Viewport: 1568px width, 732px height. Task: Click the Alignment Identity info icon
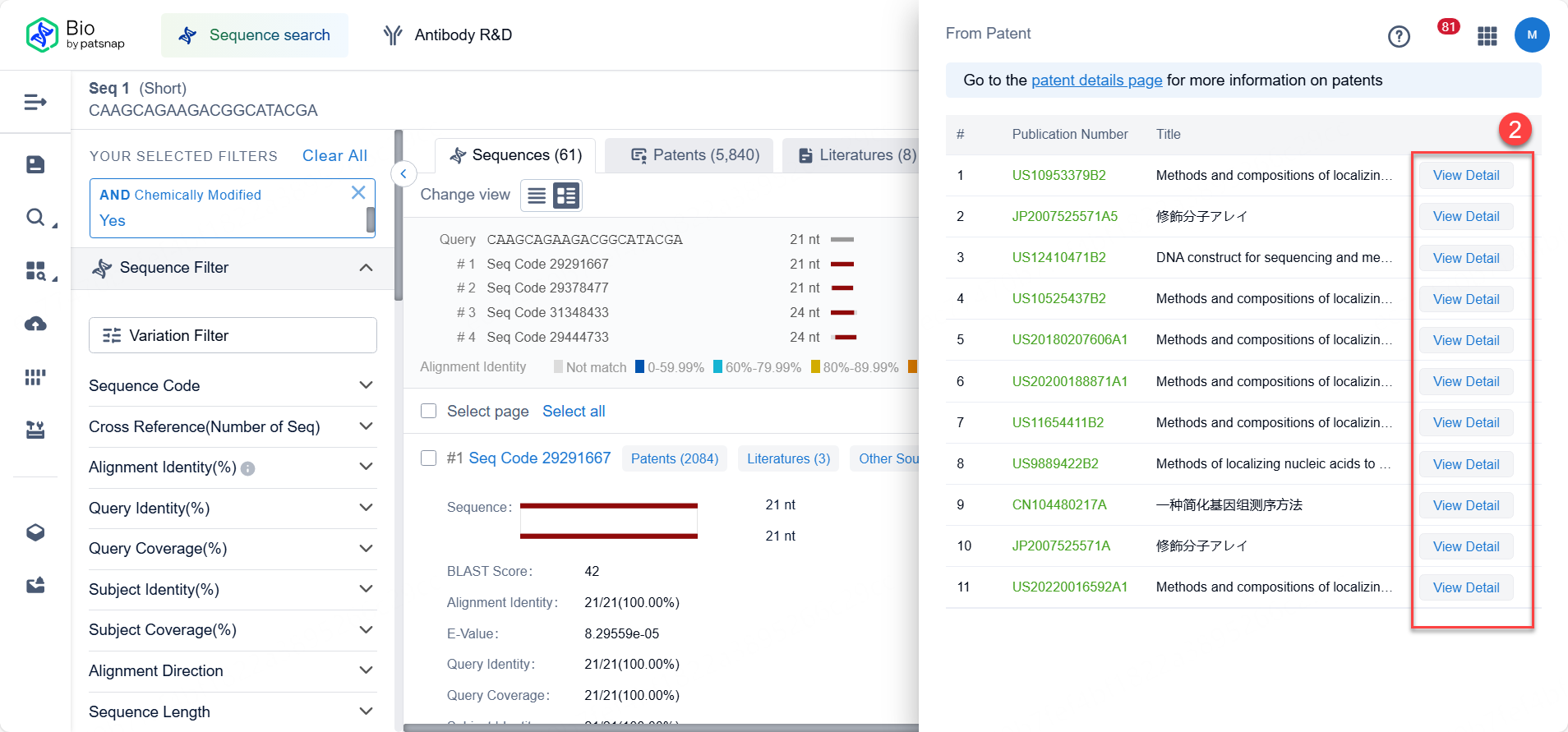(x=247, y=468)
